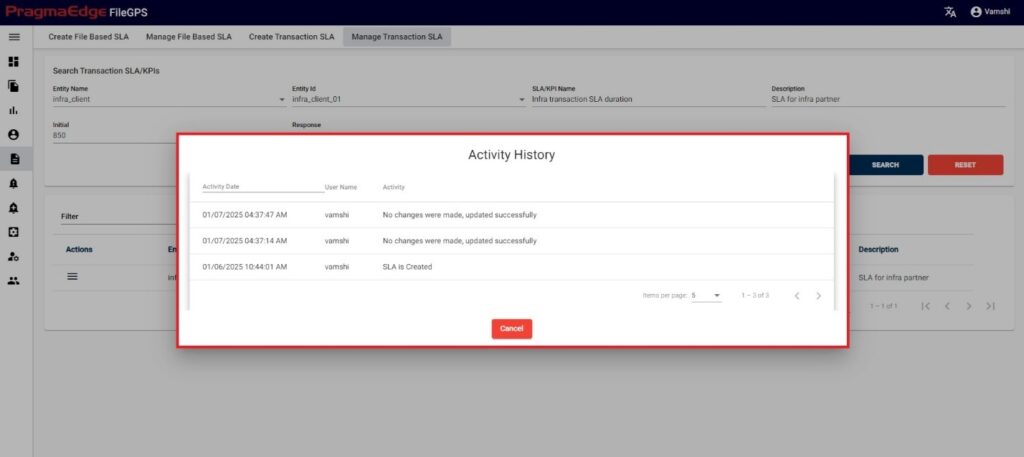Go to first page of SLA results
Viewport: 1024px width, 457px height.
click(925, 306)
